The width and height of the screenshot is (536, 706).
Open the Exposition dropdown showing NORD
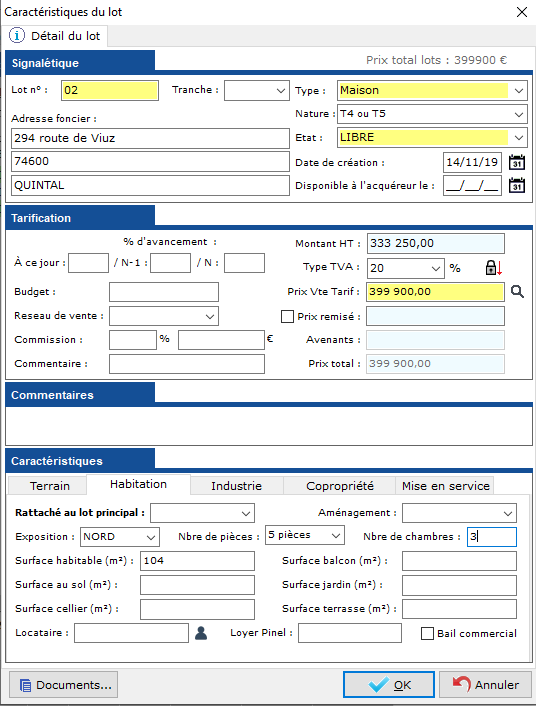pyautogui.click(x=120, y=537)
